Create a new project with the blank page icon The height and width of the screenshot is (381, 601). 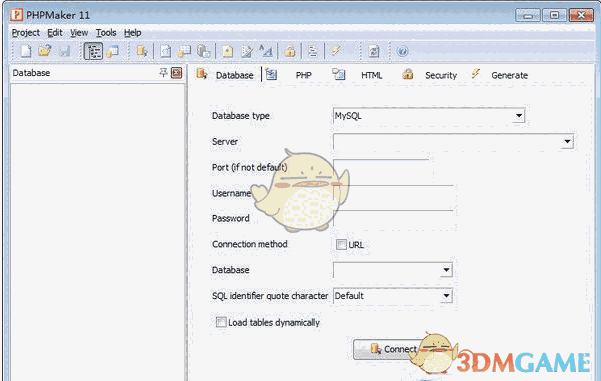(x=26, y=51)
